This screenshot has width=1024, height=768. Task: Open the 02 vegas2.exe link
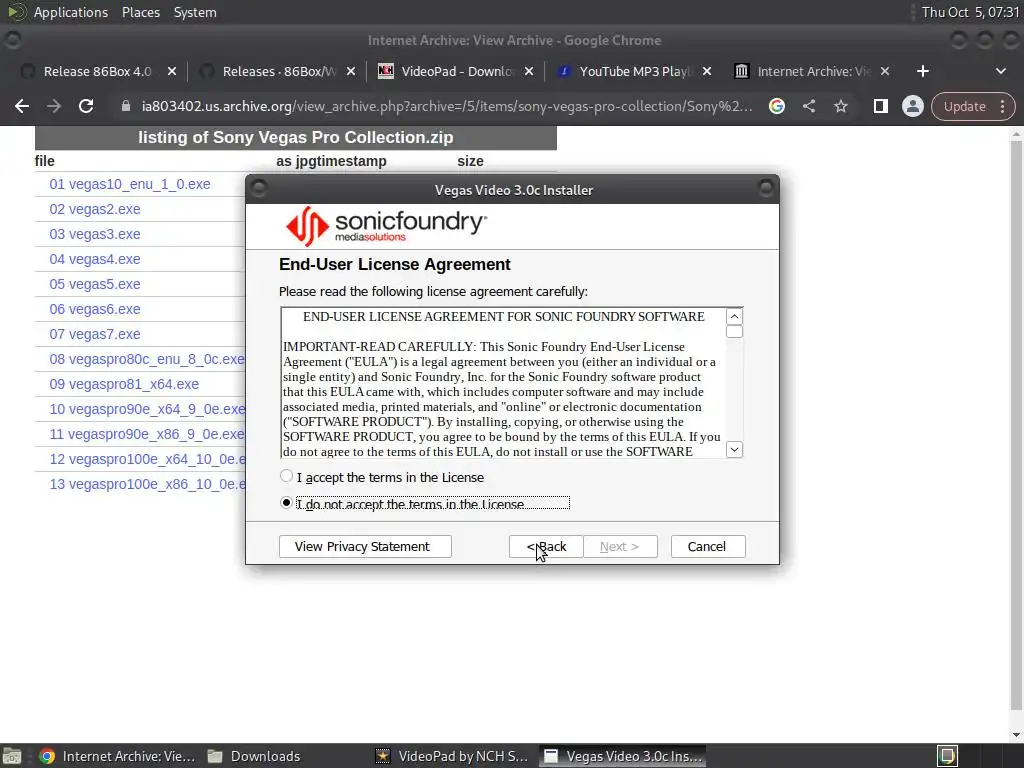click(95, 209)
